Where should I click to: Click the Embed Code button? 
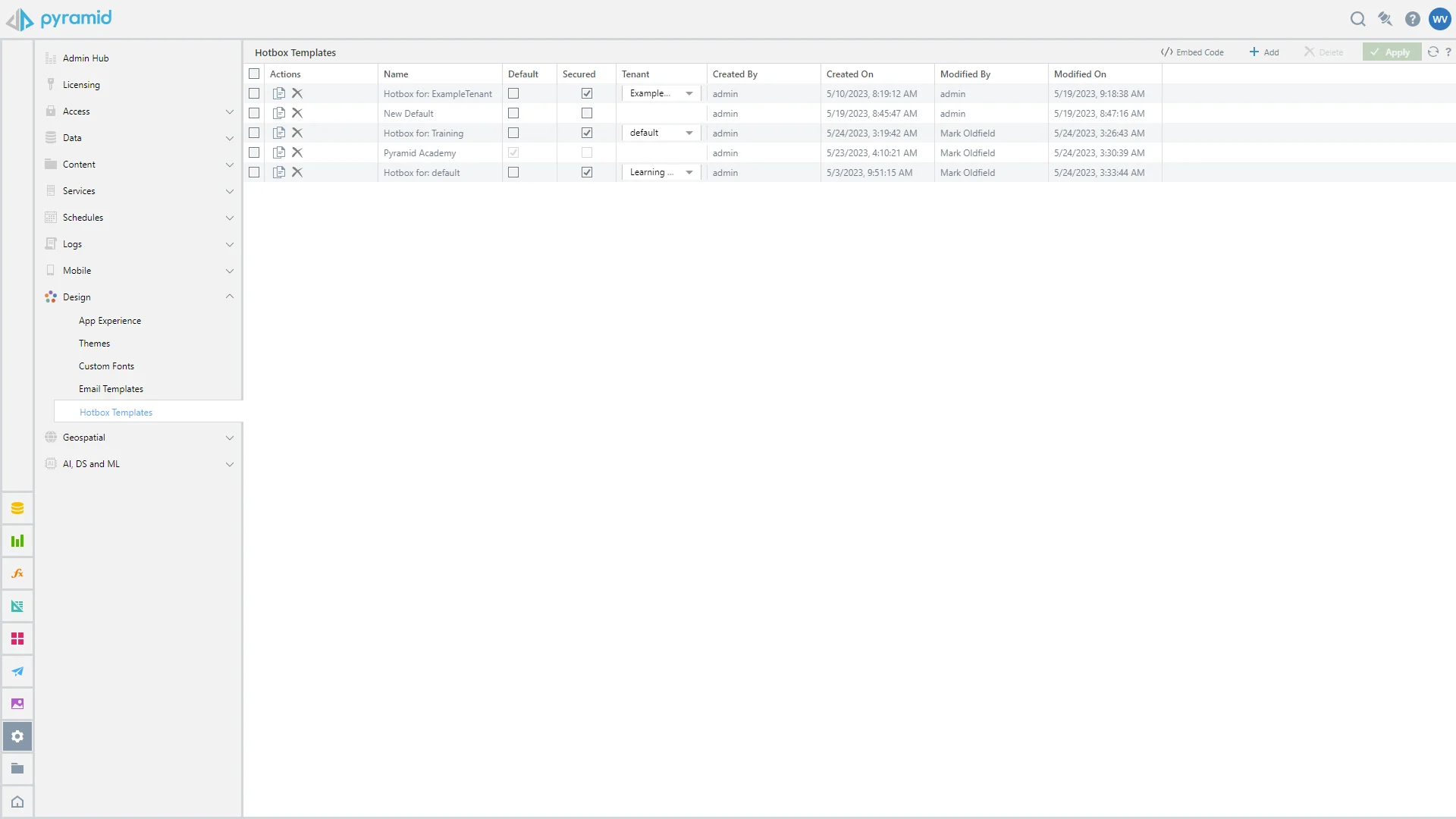pos(1192,52)
